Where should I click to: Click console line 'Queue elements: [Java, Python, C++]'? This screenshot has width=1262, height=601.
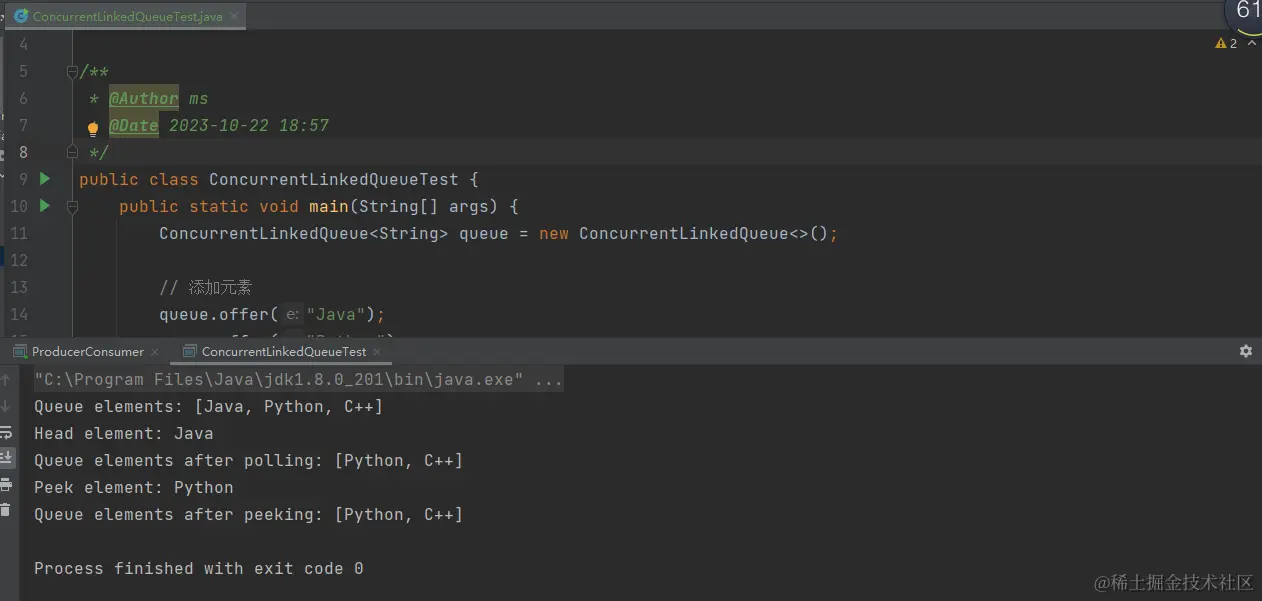209,407
